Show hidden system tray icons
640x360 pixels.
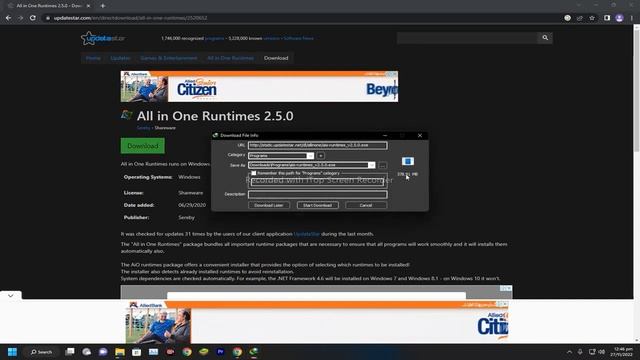click(x=569, y=352)
